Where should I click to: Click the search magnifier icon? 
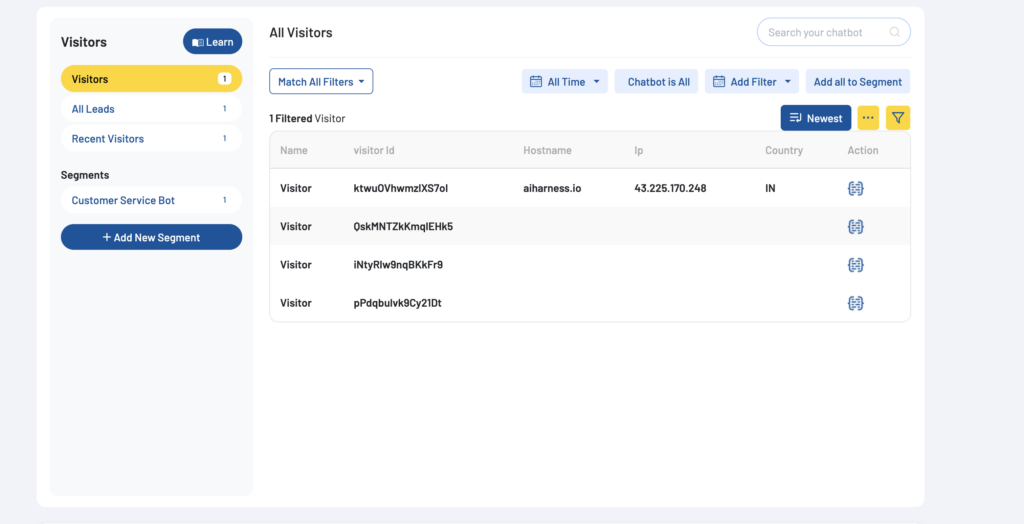[x=895, y=32]
